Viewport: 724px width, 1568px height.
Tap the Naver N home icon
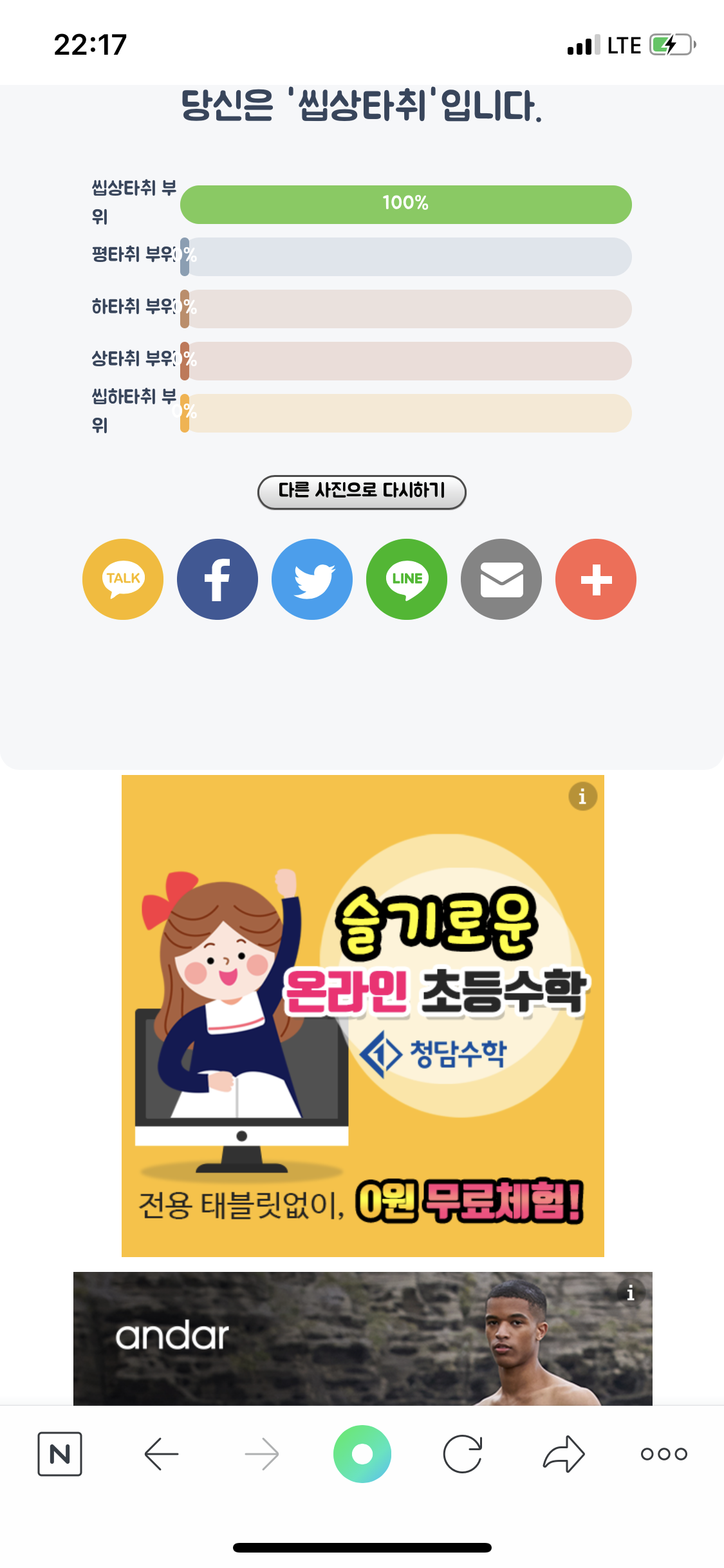click(x=60, y=1454)
